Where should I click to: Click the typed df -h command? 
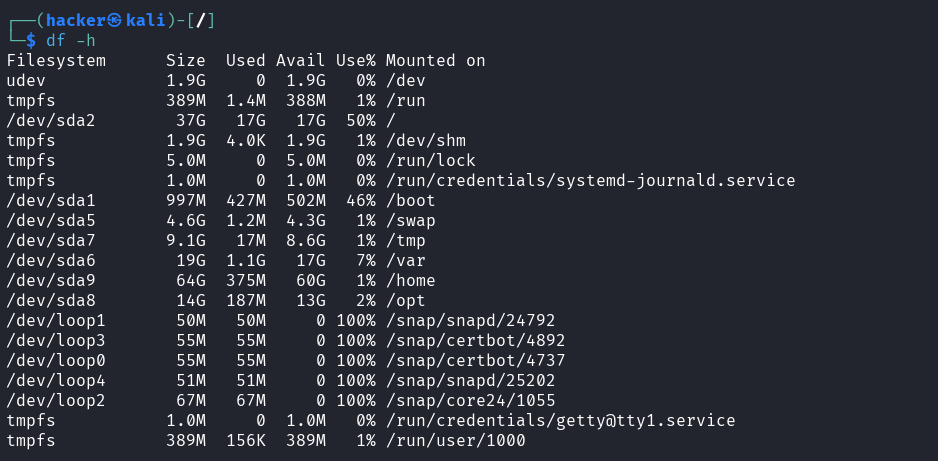click(x=71, y=40)
